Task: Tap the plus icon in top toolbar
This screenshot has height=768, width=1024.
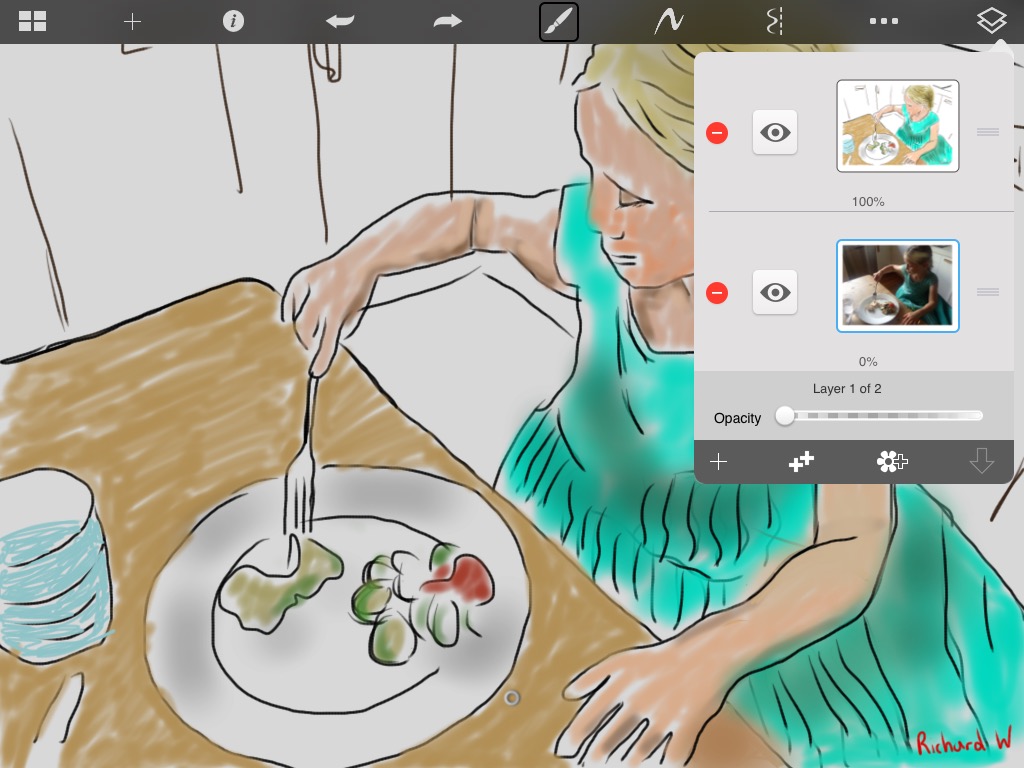Action: coord(132,21)
